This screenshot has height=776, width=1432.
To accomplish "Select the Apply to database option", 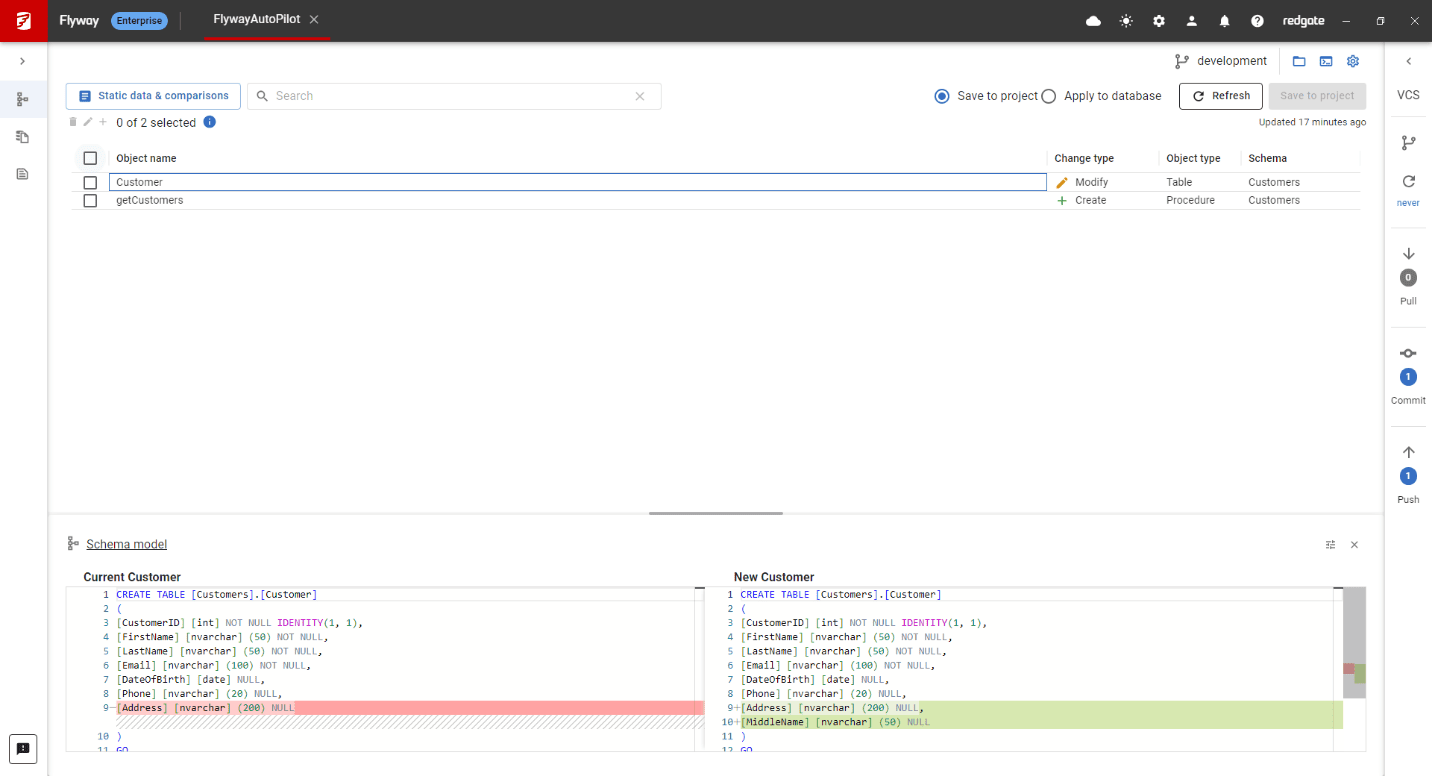I will click(1049, 96).
